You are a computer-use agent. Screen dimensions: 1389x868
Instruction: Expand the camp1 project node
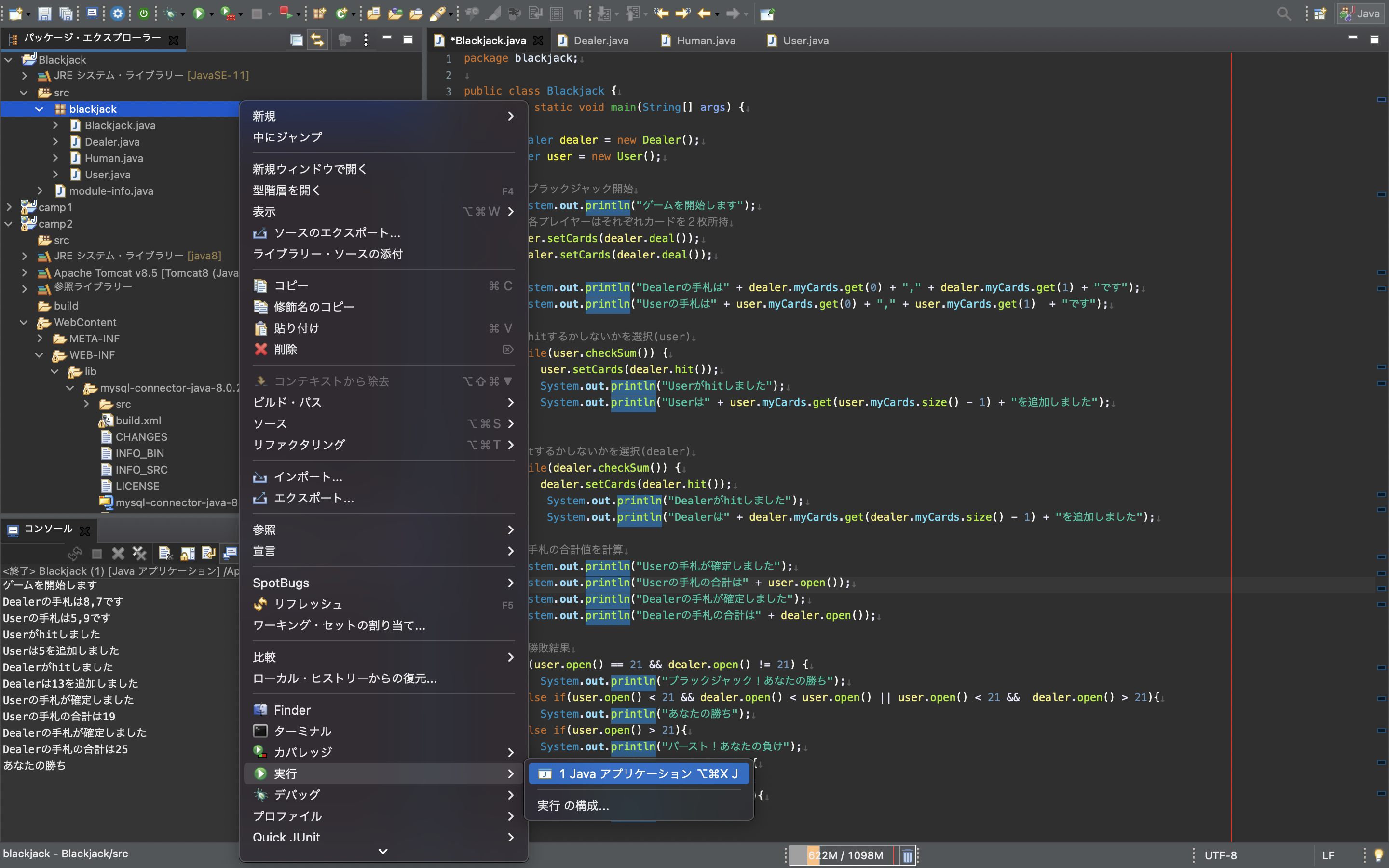pyautogui.click(x=9, y=207)
